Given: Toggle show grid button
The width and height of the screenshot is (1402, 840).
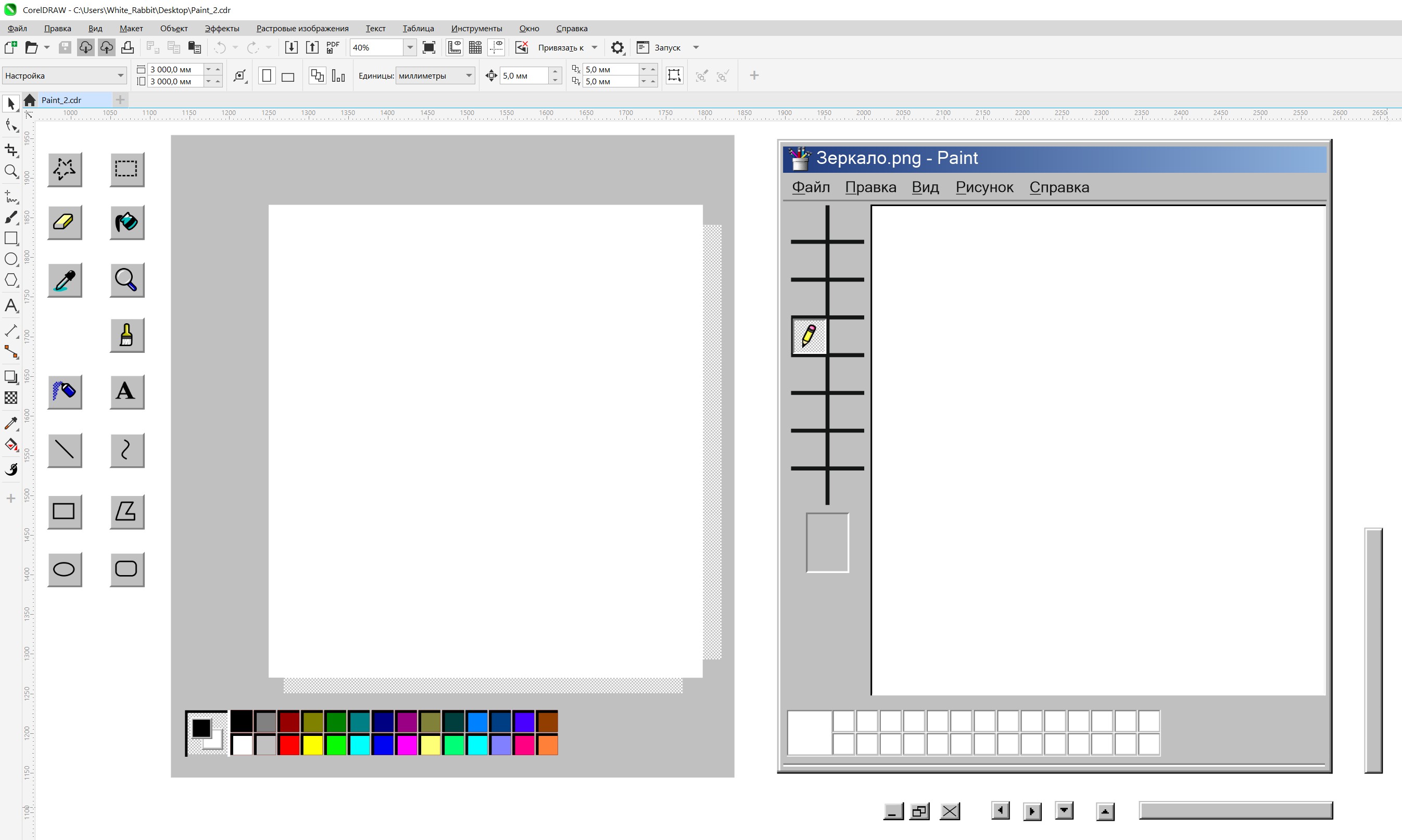Looking at the screenshot, I should 475,47.
